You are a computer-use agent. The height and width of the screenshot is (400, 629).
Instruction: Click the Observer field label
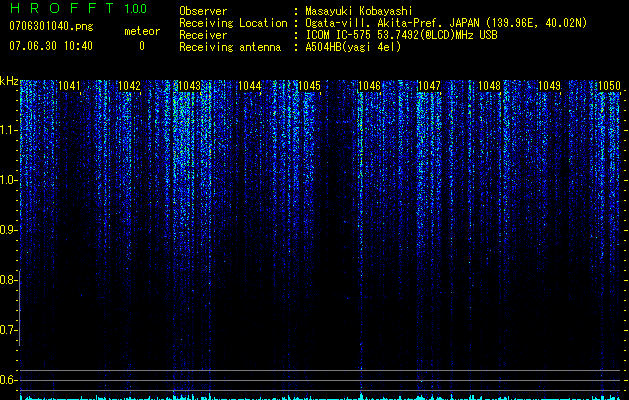tap(203, 11)
